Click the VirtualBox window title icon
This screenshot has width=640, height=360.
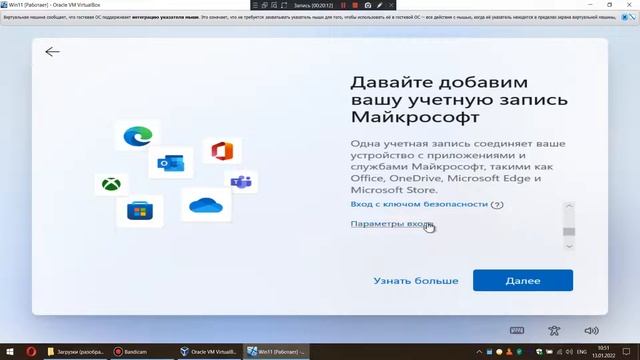coord(4,5)
